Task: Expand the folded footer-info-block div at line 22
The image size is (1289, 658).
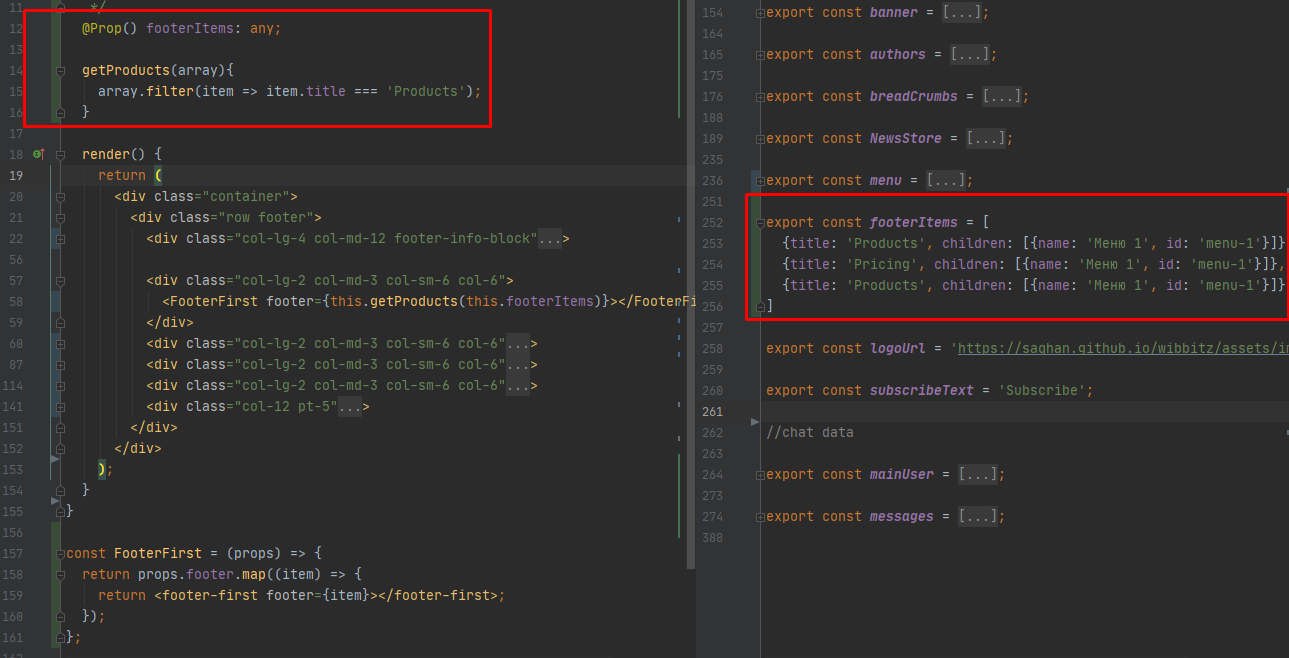Action: pos(60,238)
